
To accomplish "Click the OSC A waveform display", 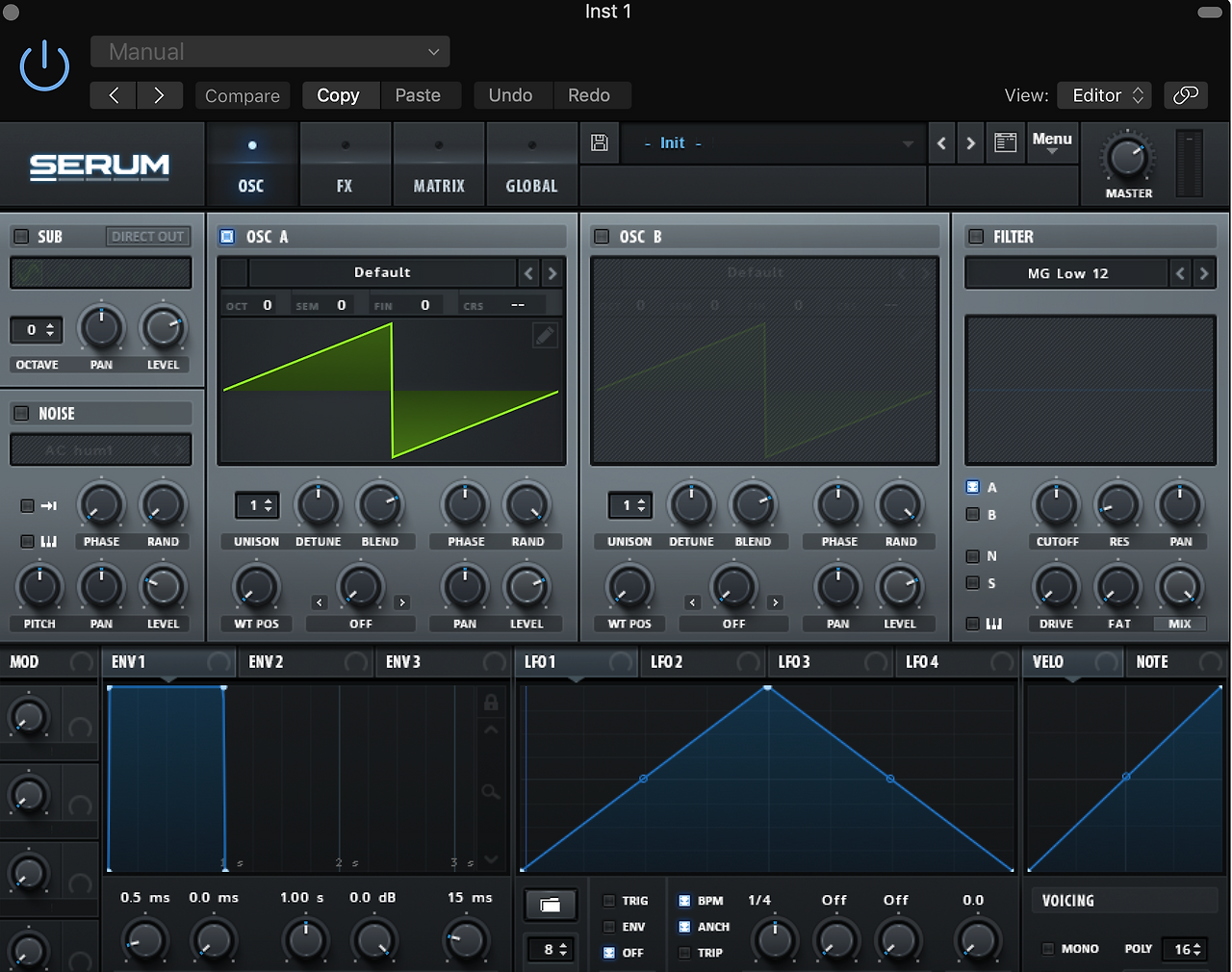I will click(391, 391).
